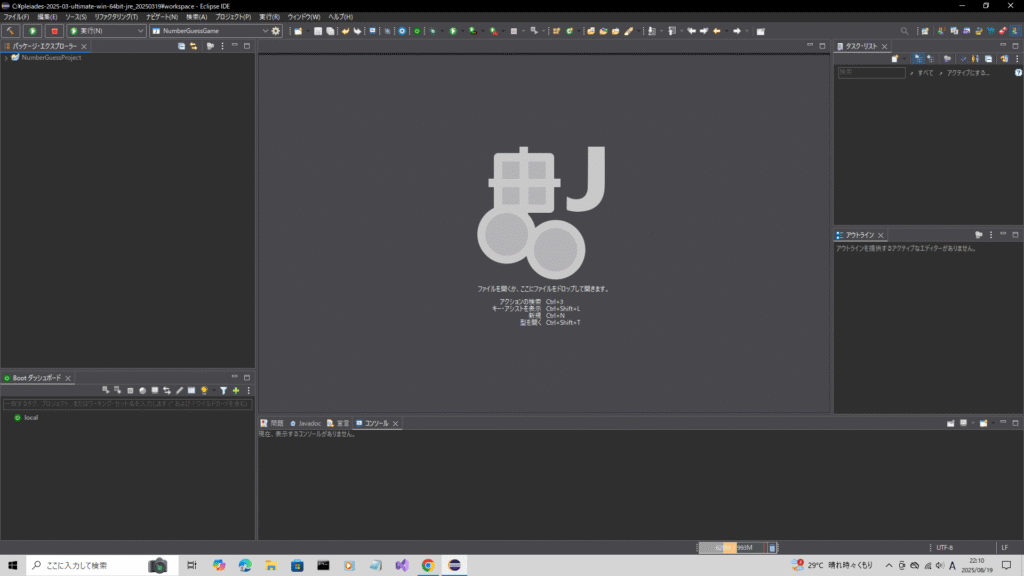The width and height of the screenshot is (1024, 576).
Task: Click the すべて link in Task List
Action: coord(925,73)
